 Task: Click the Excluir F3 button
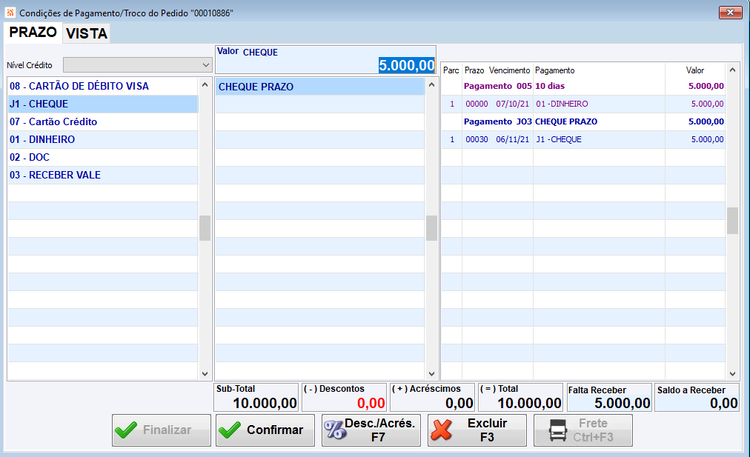coord(477,430)
